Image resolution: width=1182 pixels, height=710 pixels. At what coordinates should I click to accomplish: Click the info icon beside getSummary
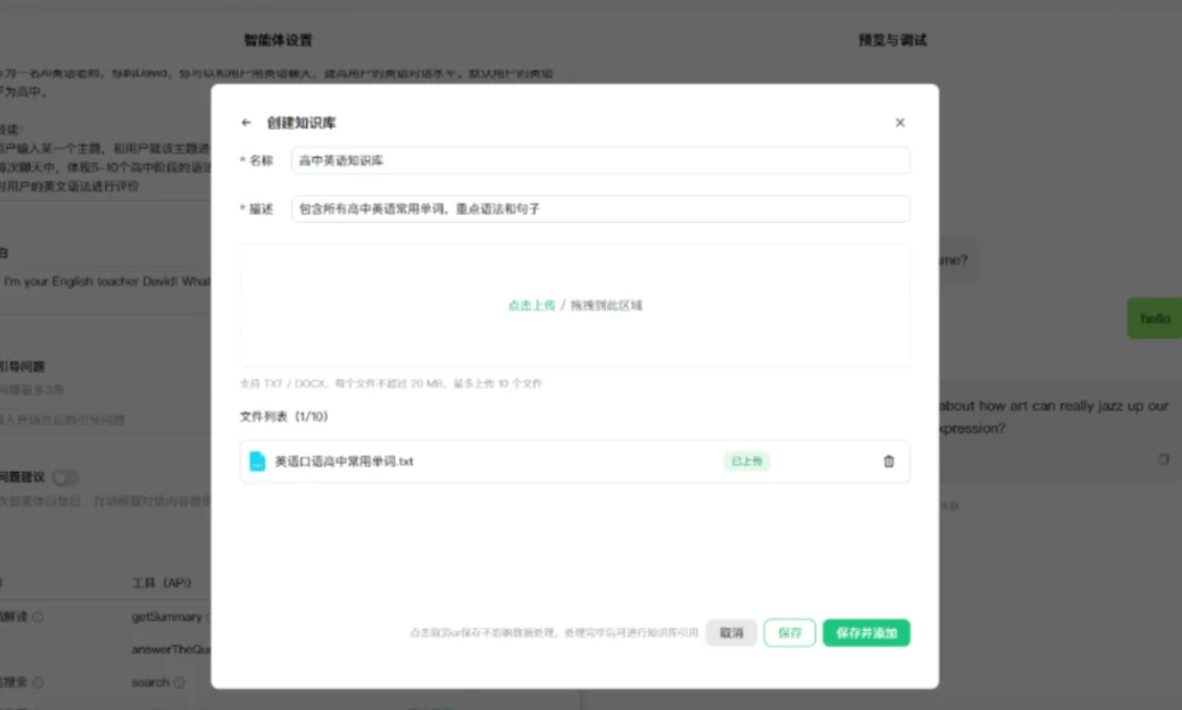click(208, 617)
